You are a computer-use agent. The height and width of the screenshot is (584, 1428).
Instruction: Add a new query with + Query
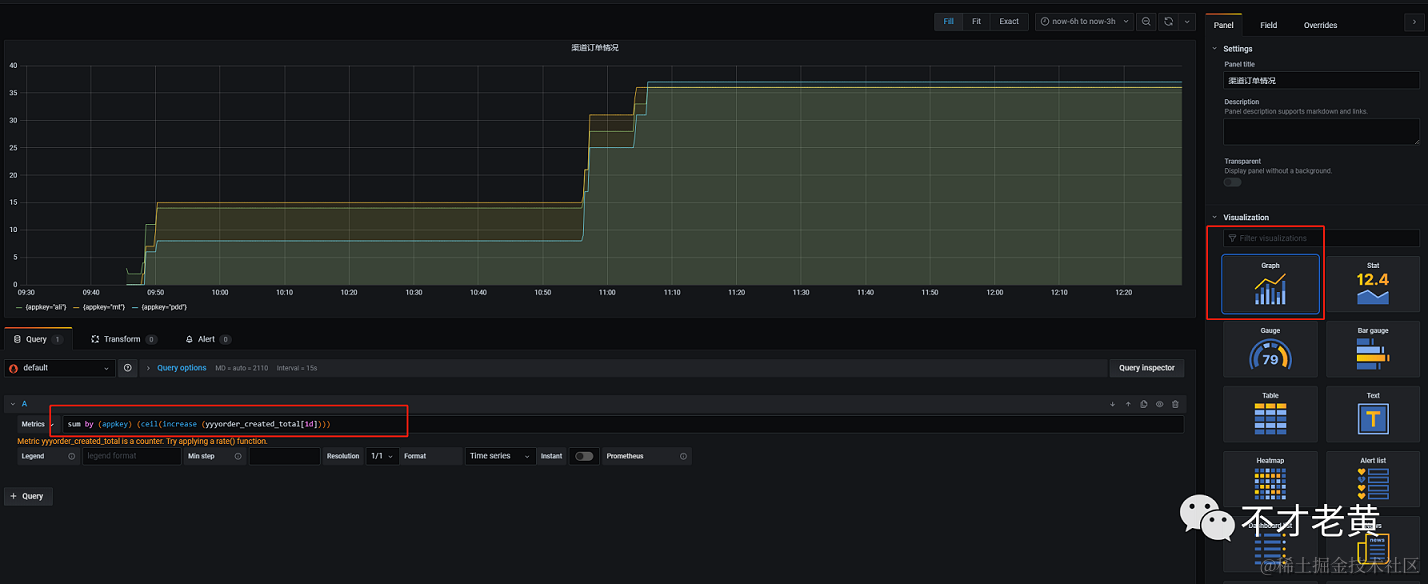pyautogui.click(x=28, y=496)
